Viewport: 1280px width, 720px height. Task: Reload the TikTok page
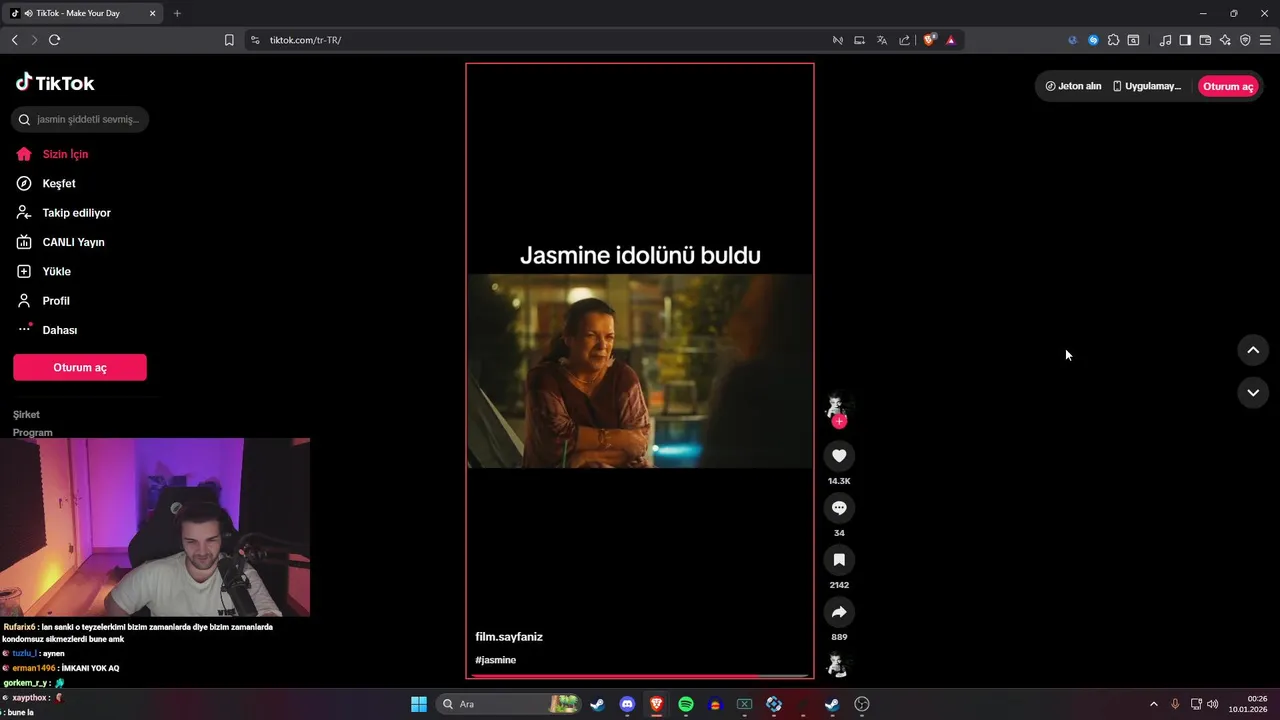pos(55,40)
